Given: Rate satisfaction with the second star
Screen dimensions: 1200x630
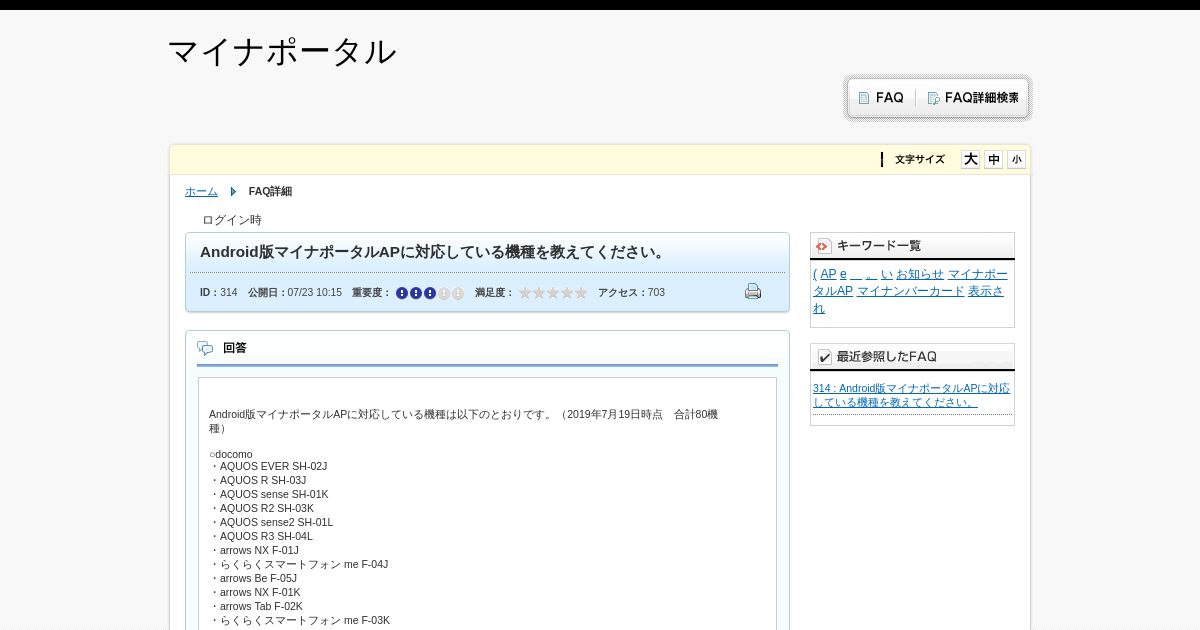Looking at the screenshot, I should pos(539,293).
